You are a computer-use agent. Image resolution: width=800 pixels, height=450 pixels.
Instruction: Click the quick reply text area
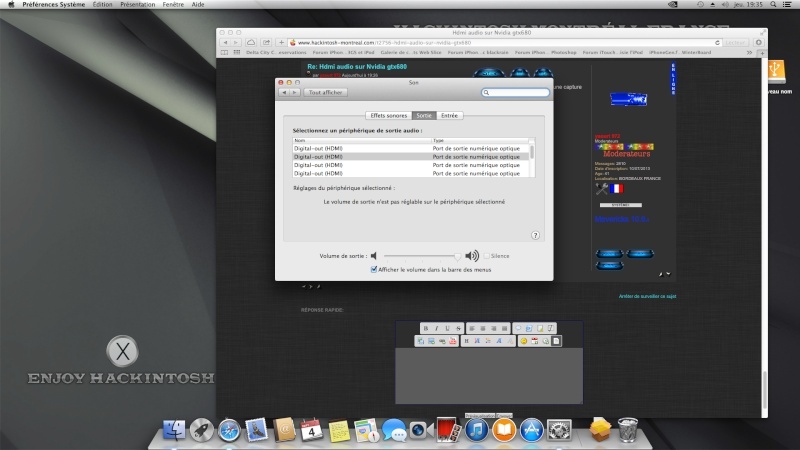[x=489, y=376]
